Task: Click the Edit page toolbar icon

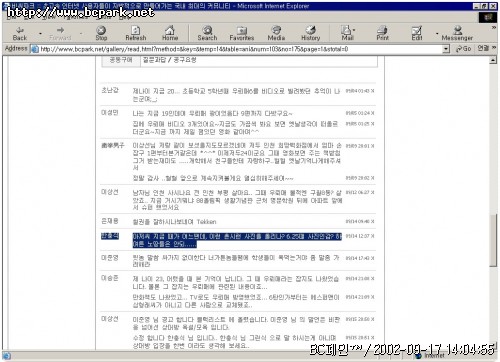Action: [417, 33]
